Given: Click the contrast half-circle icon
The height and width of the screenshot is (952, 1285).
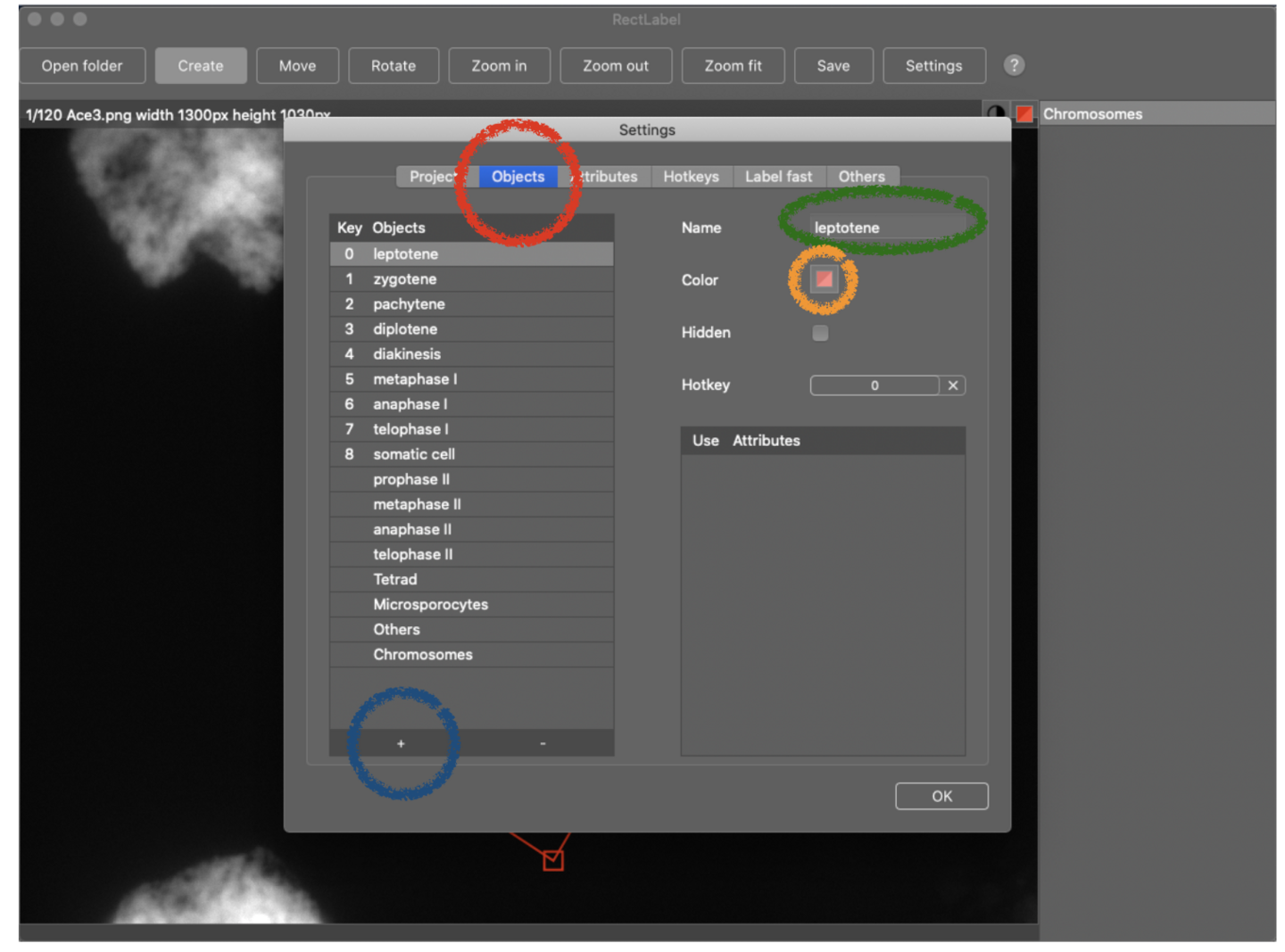Looking at the screenshot, I should tap(995, 113).
